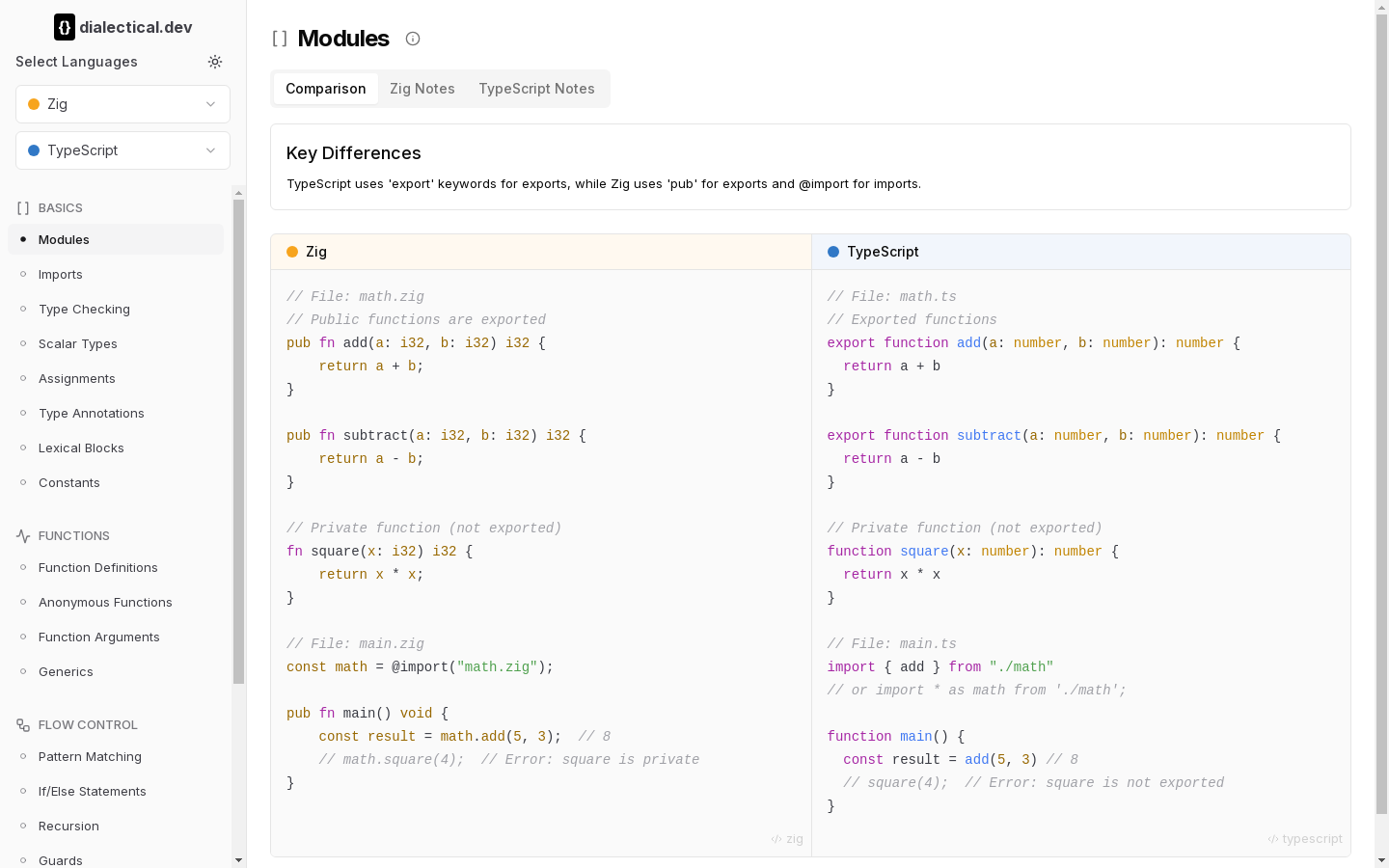Open the Assignments topic
Screen dimensions: 1389x868
coord(116,378)
